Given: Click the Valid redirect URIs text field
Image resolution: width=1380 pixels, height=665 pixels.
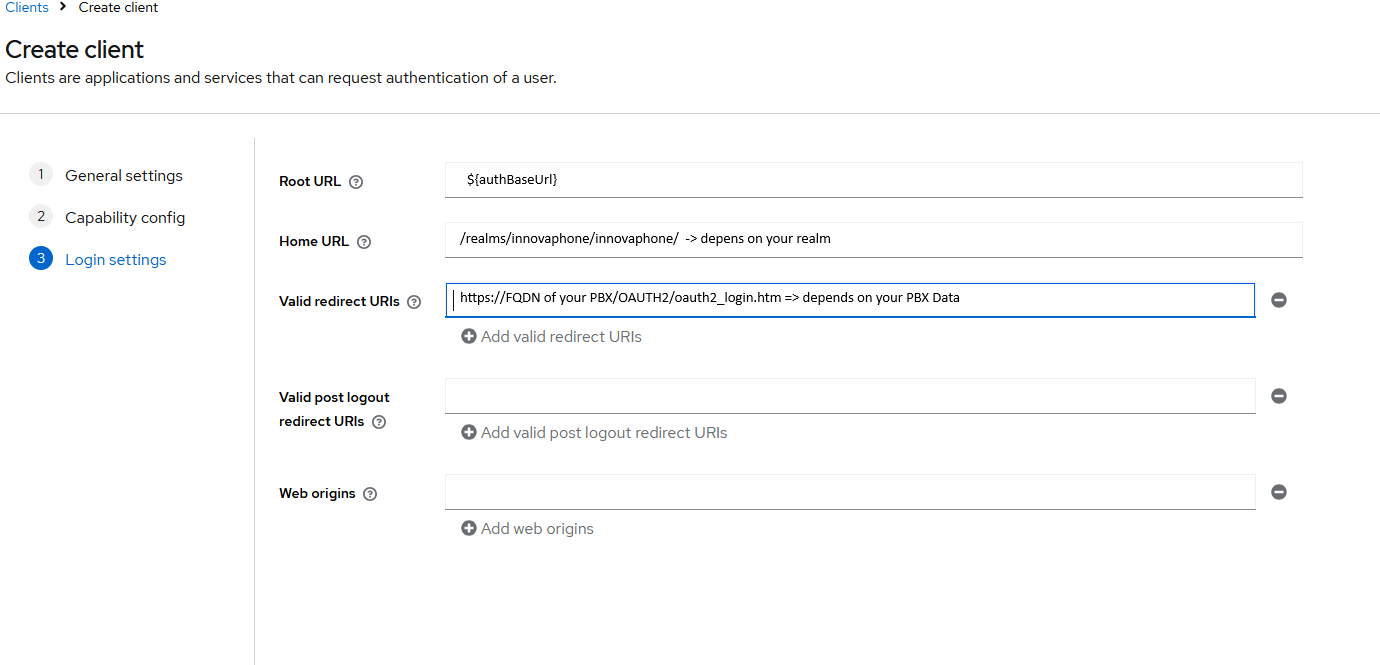Looking at the screenshot, I should [x=850, y=300].
